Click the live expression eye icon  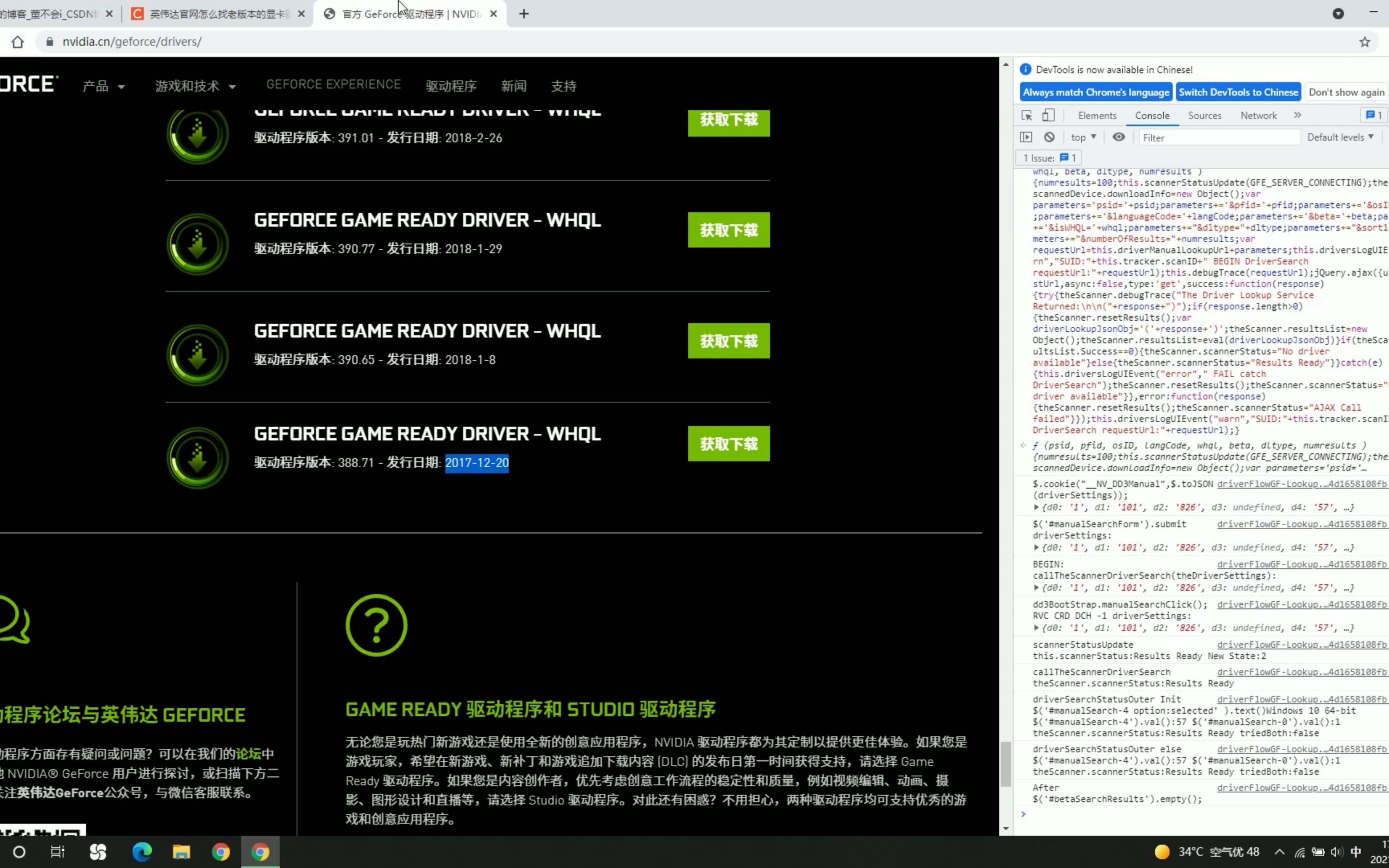click(1119, 137)
